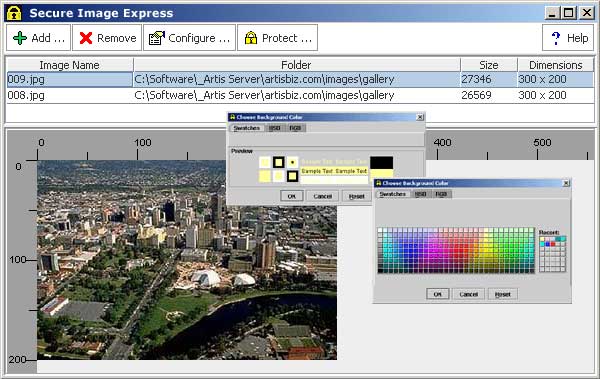Click the red X Remove icon

point(86,38)
